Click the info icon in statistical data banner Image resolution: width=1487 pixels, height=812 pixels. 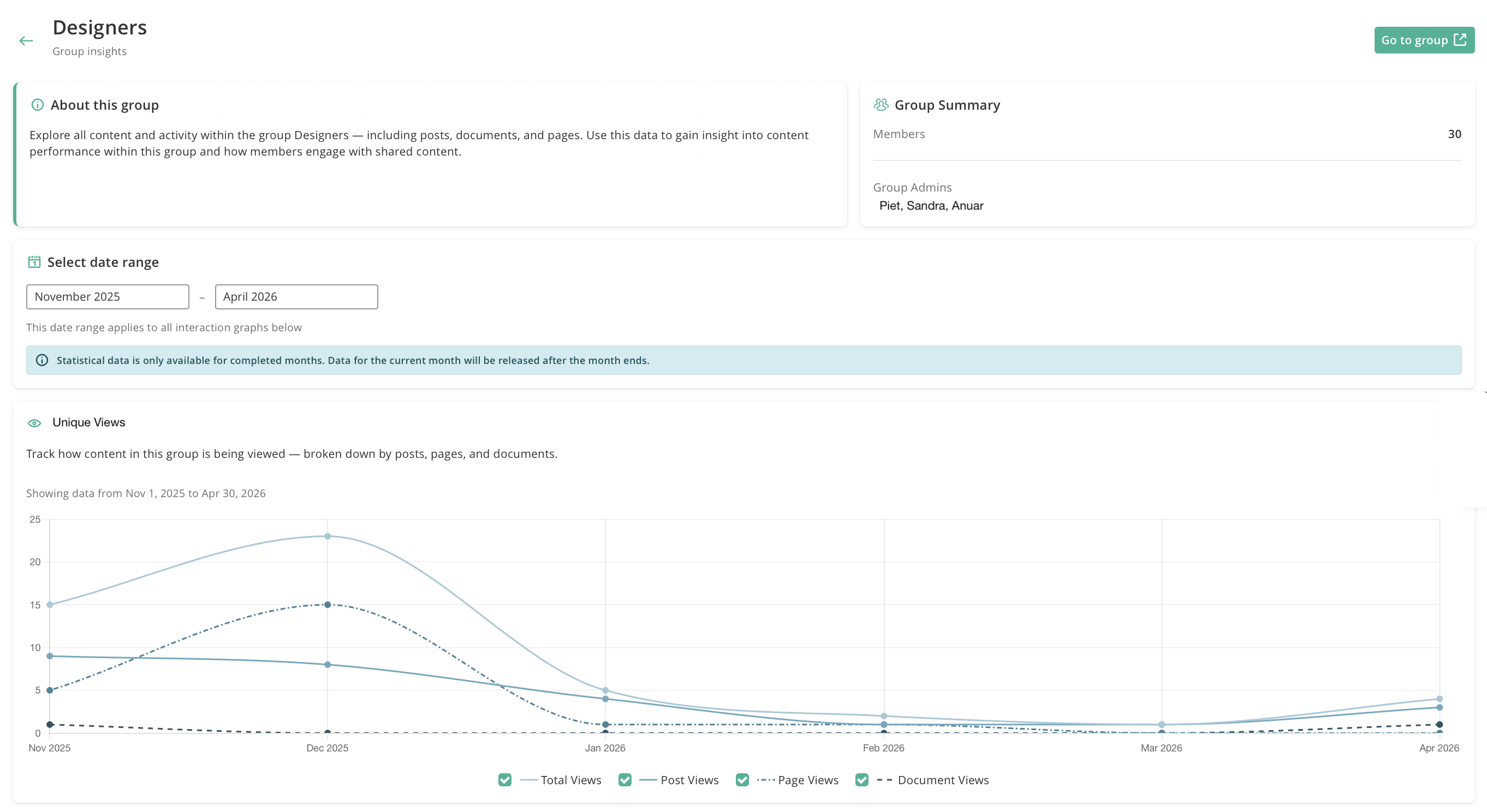click(x=42, y=360)
